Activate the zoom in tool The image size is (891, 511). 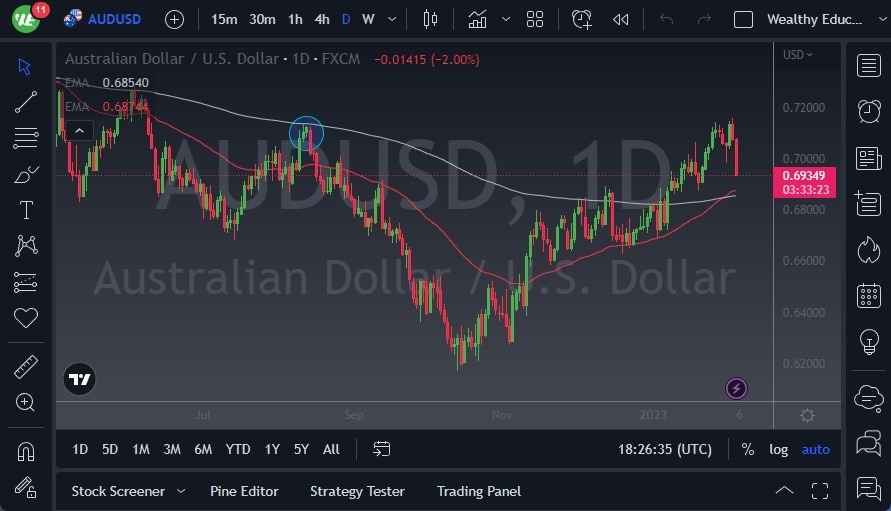[25, 402]
